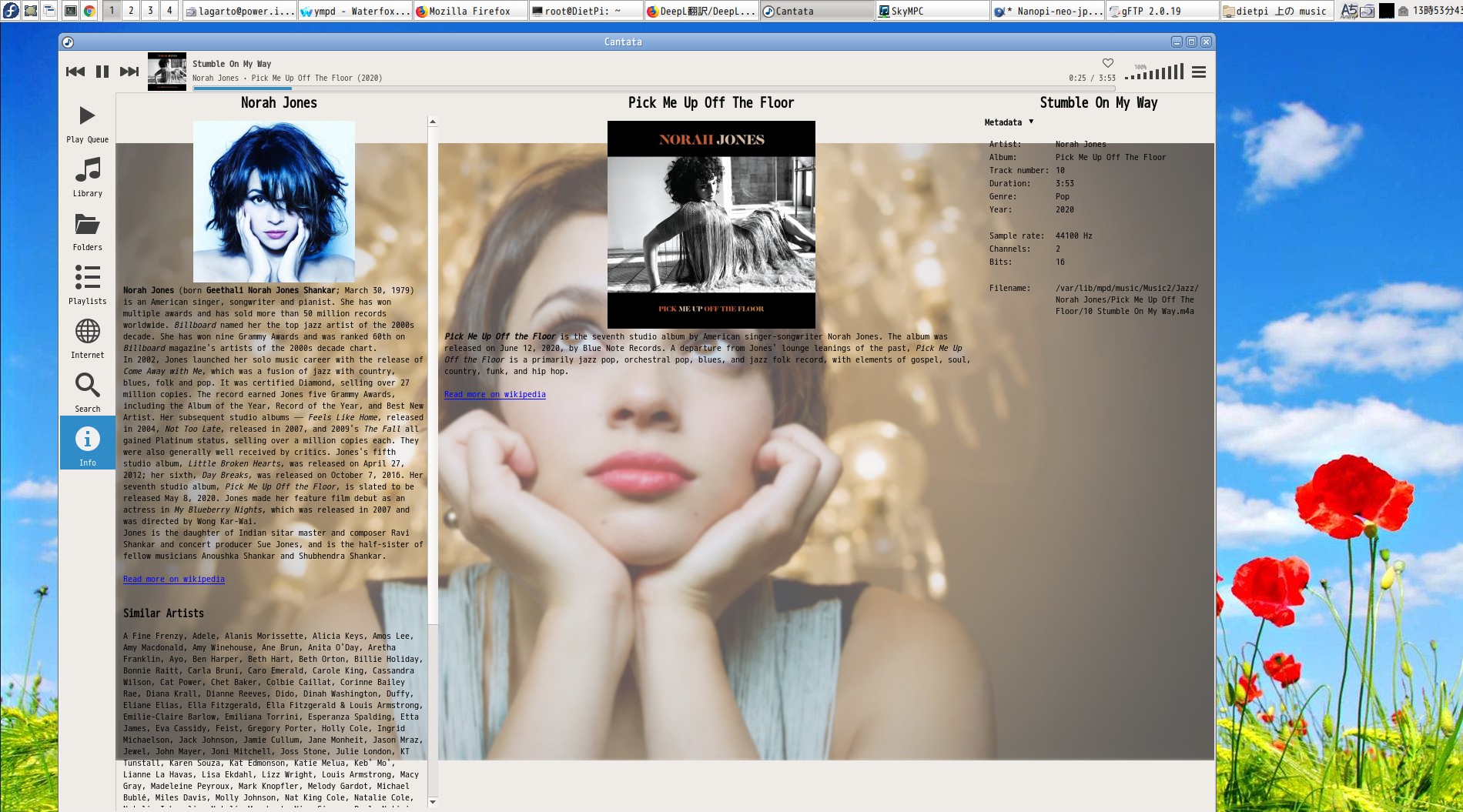Select the Info sidebar tab
This screenshot has height=812, width=1463.
(x=87, y=446)
